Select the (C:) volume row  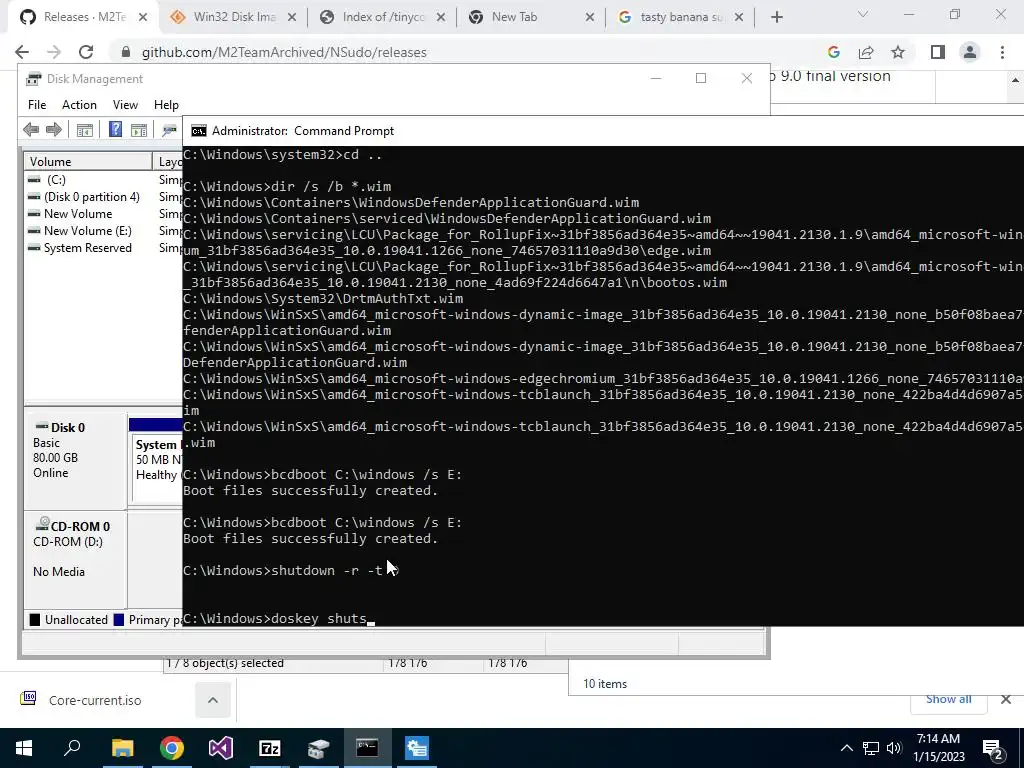pyautogui.click(x=103, y=180)
